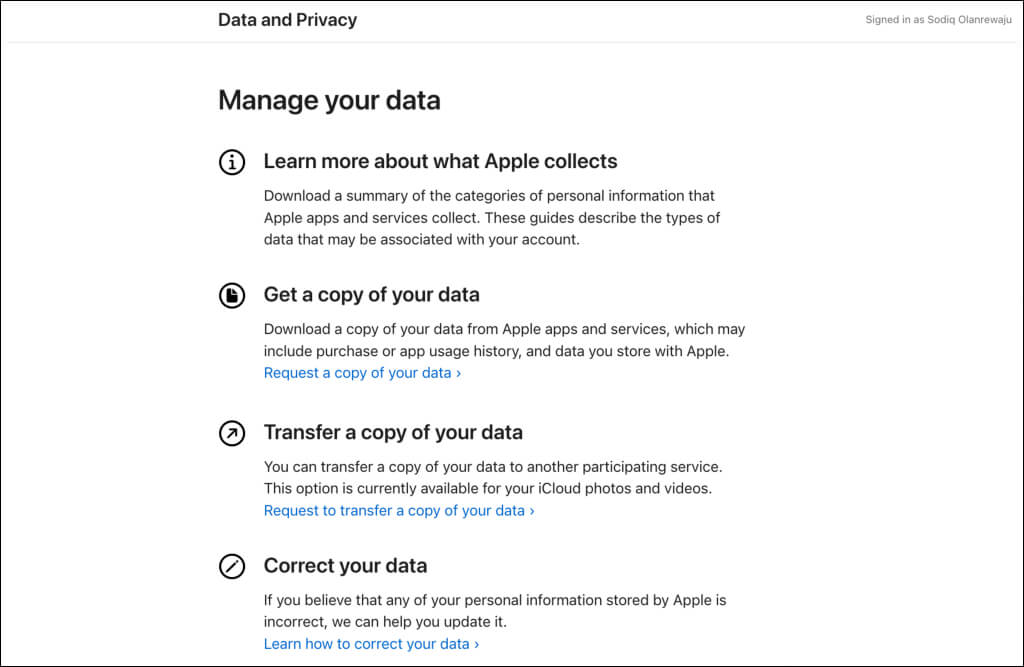The height and width of the screenshot is (667, 1024).
Task: Click the Manage your data heading
Action: [x=329, y=101]
